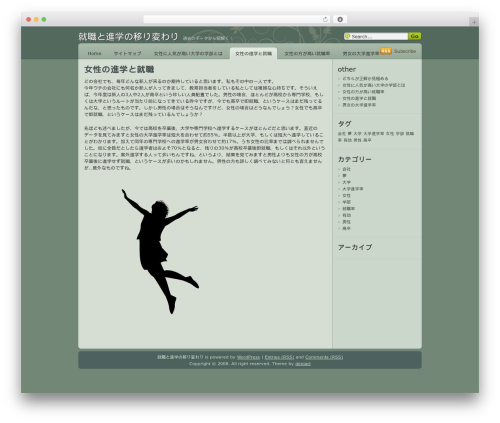The height and width of the screenshot is (423, 500).
Task: Open どちらが正解か見極める in the other list
Action: (x=365, y=79)
